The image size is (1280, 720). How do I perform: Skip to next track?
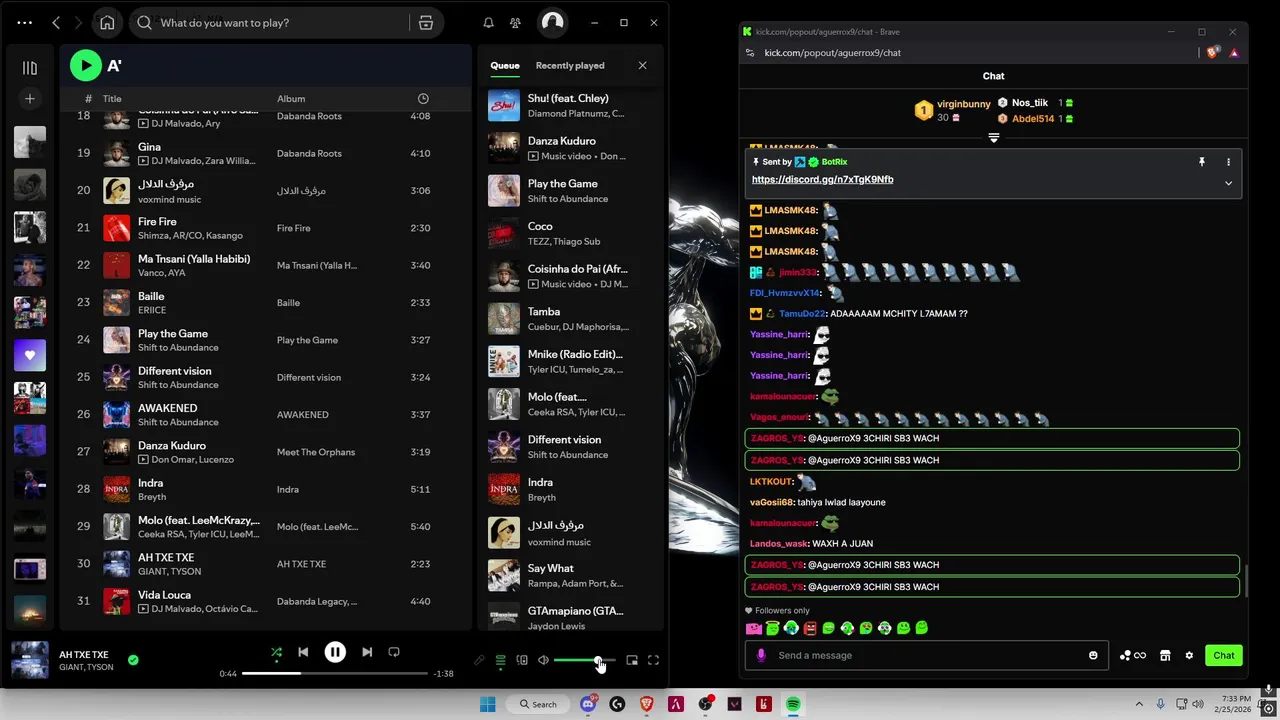367,652
